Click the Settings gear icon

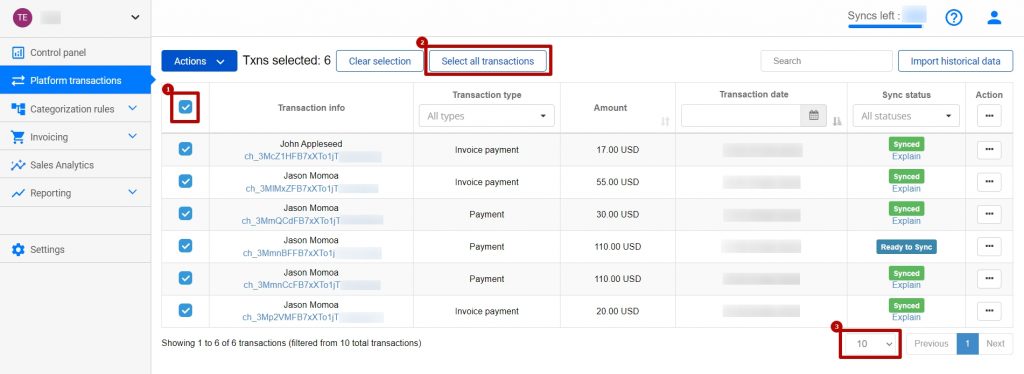(18, 249)
